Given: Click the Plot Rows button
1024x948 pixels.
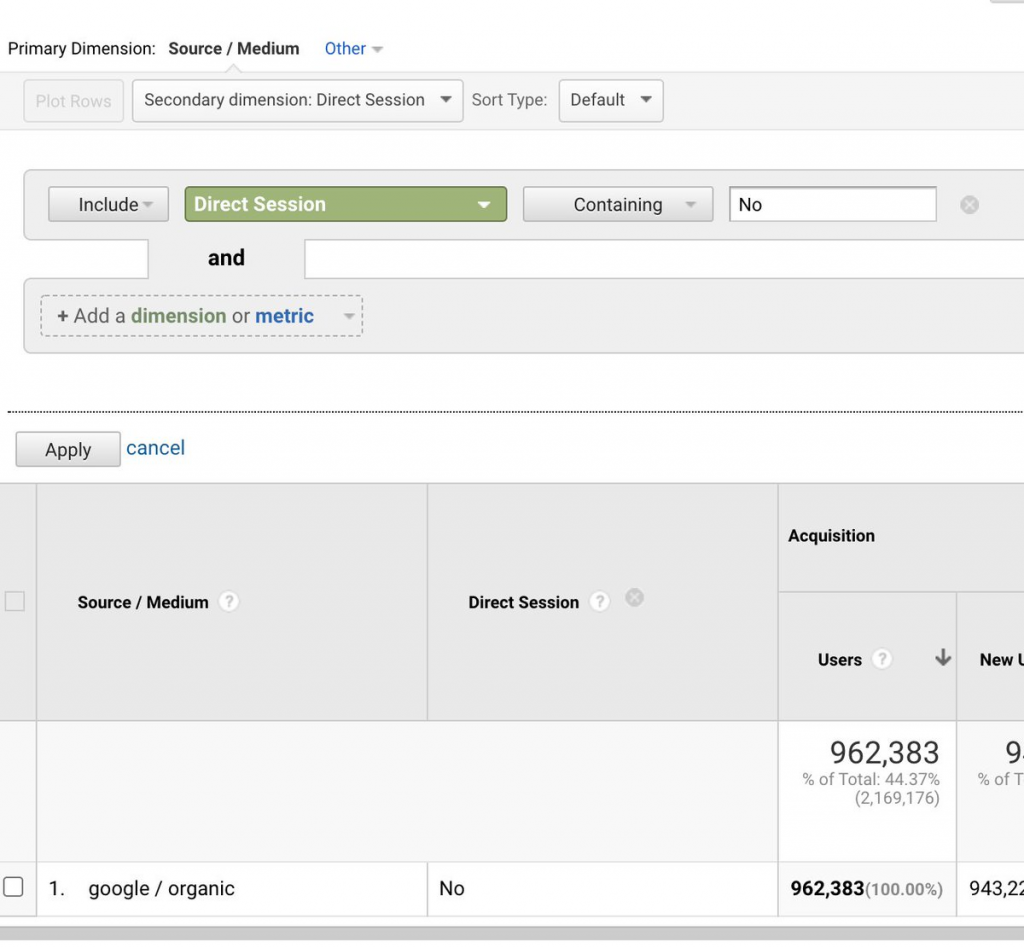Looking at the screenshot, I should pyautogui.click(x=73, y=101).
